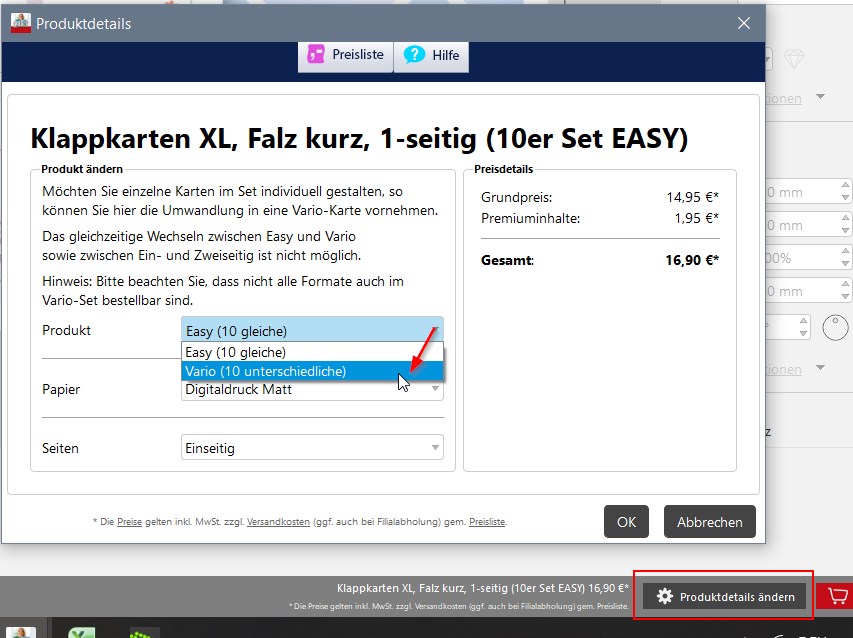Follow the Versandkosten link in footnote
The image size is (853, 638).
278,522
